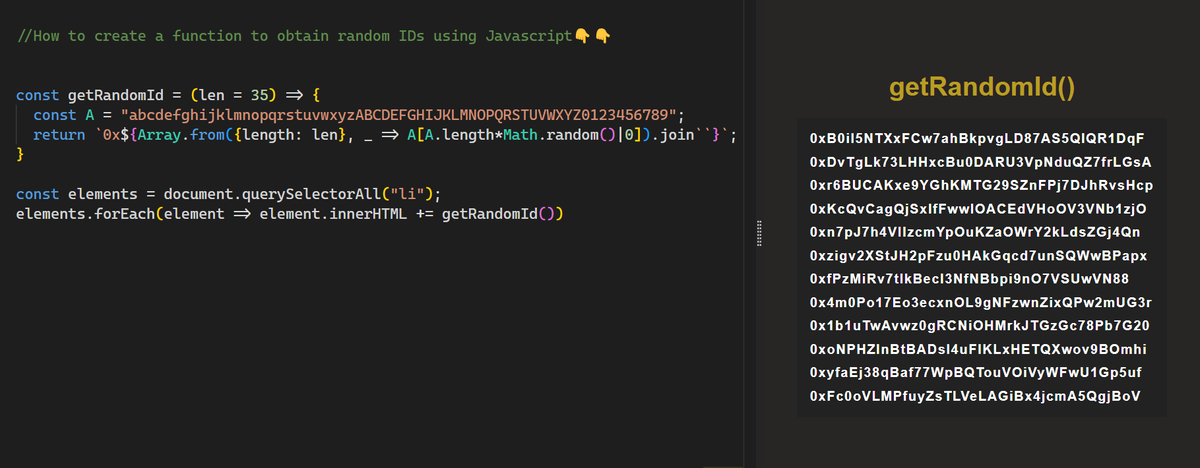Select ID starting with 0xn7pJ7h4VlIzcm

[975, 232]
